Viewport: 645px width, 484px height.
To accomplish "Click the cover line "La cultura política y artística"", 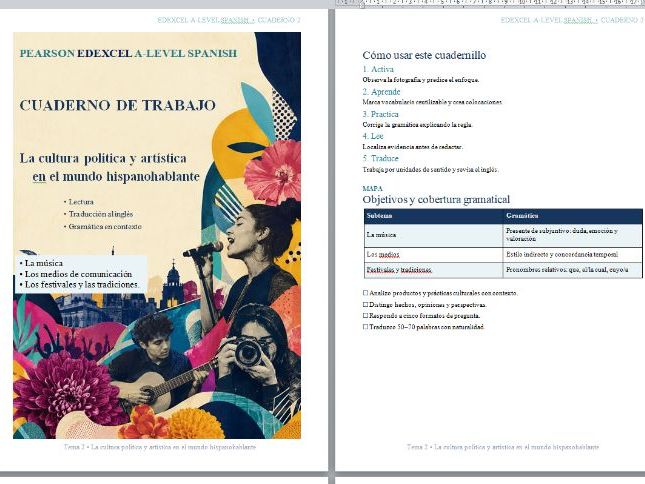I will (x=103, y=158).
